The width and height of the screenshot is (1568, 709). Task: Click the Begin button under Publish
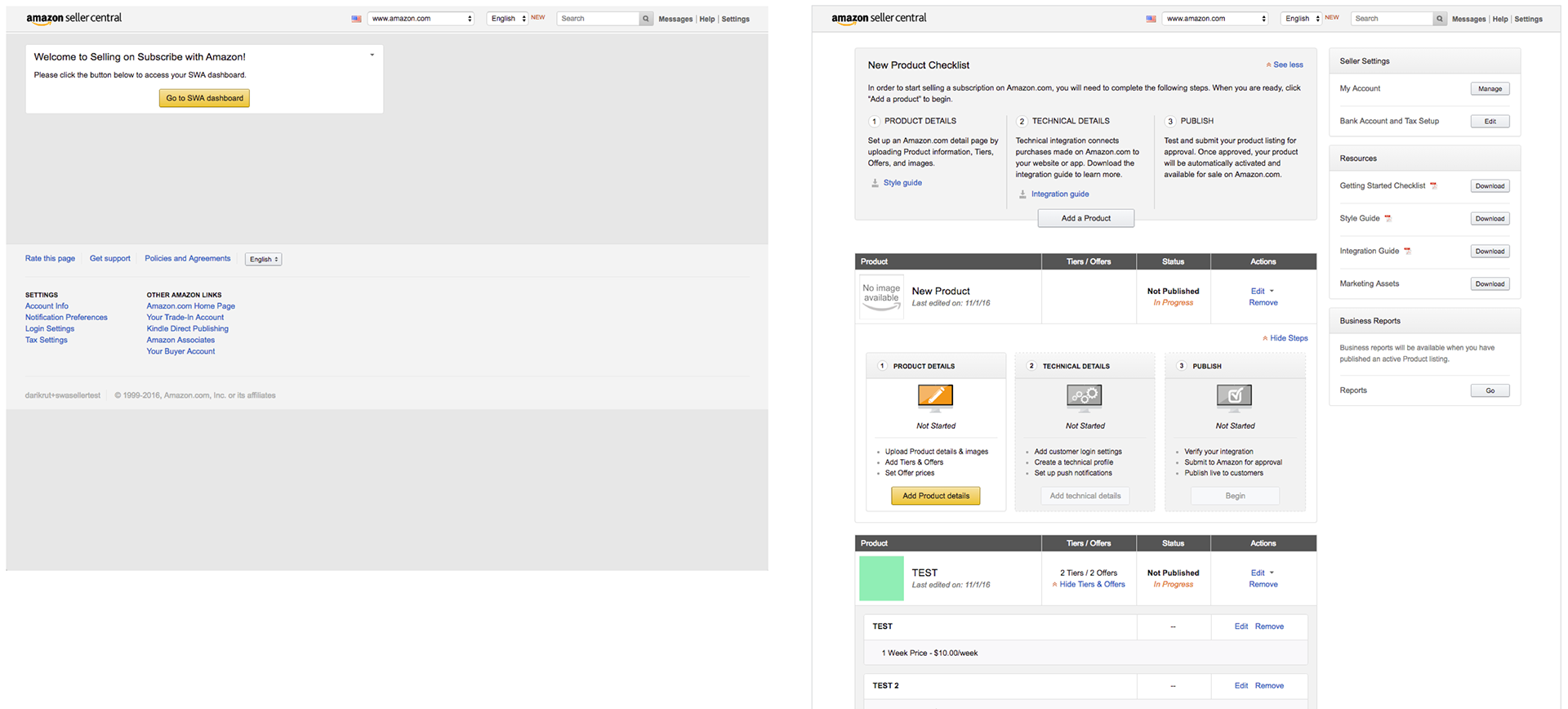click(x=1235, y=496)
